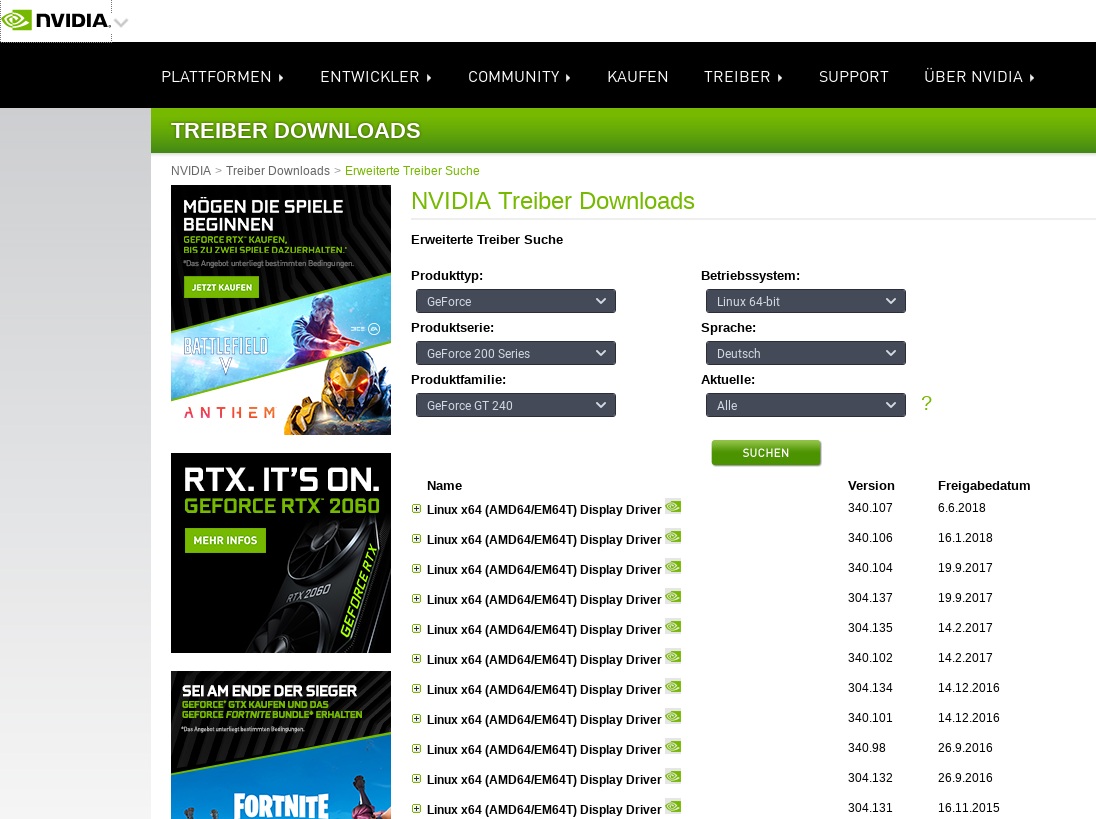The height and width of the screenshot is (819, 1096).
Task: Click the Freigabedatum column header
Action: pos(984,486)
